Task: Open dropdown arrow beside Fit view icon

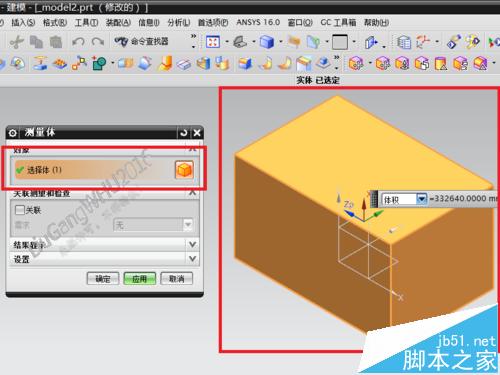Action: [227, 42]
